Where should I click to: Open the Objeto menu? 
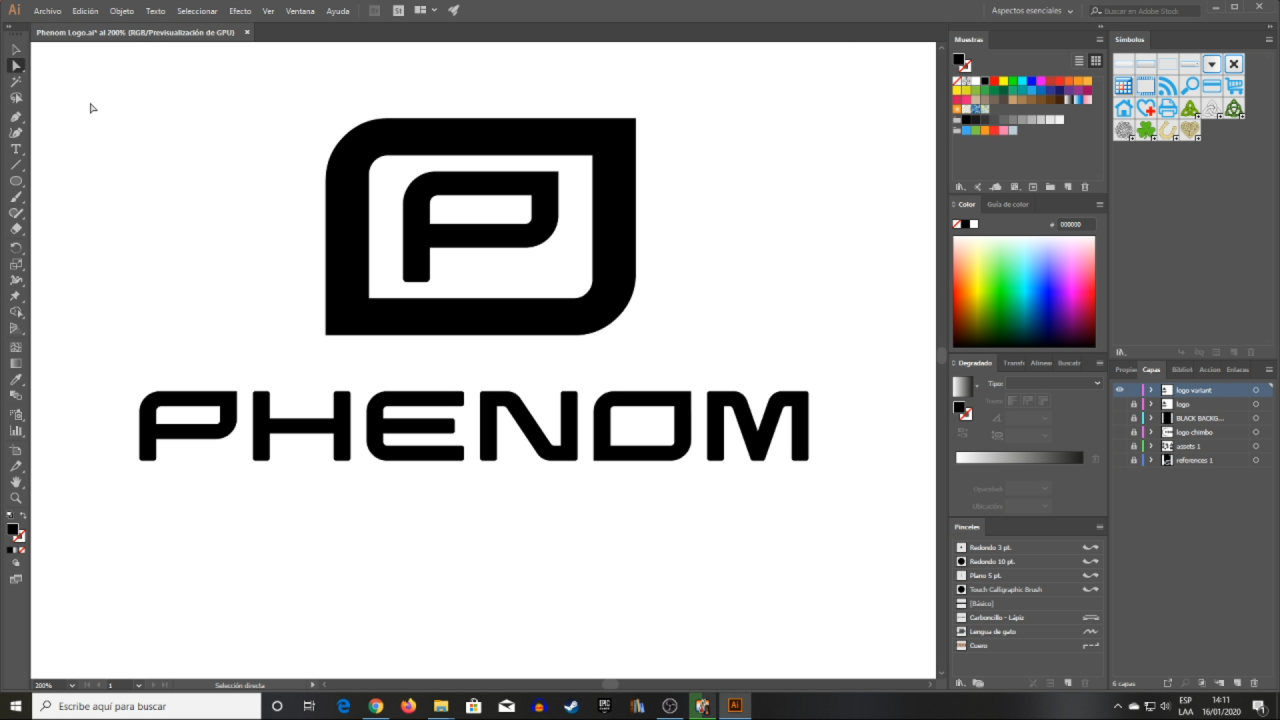click(x=122, y=11)
